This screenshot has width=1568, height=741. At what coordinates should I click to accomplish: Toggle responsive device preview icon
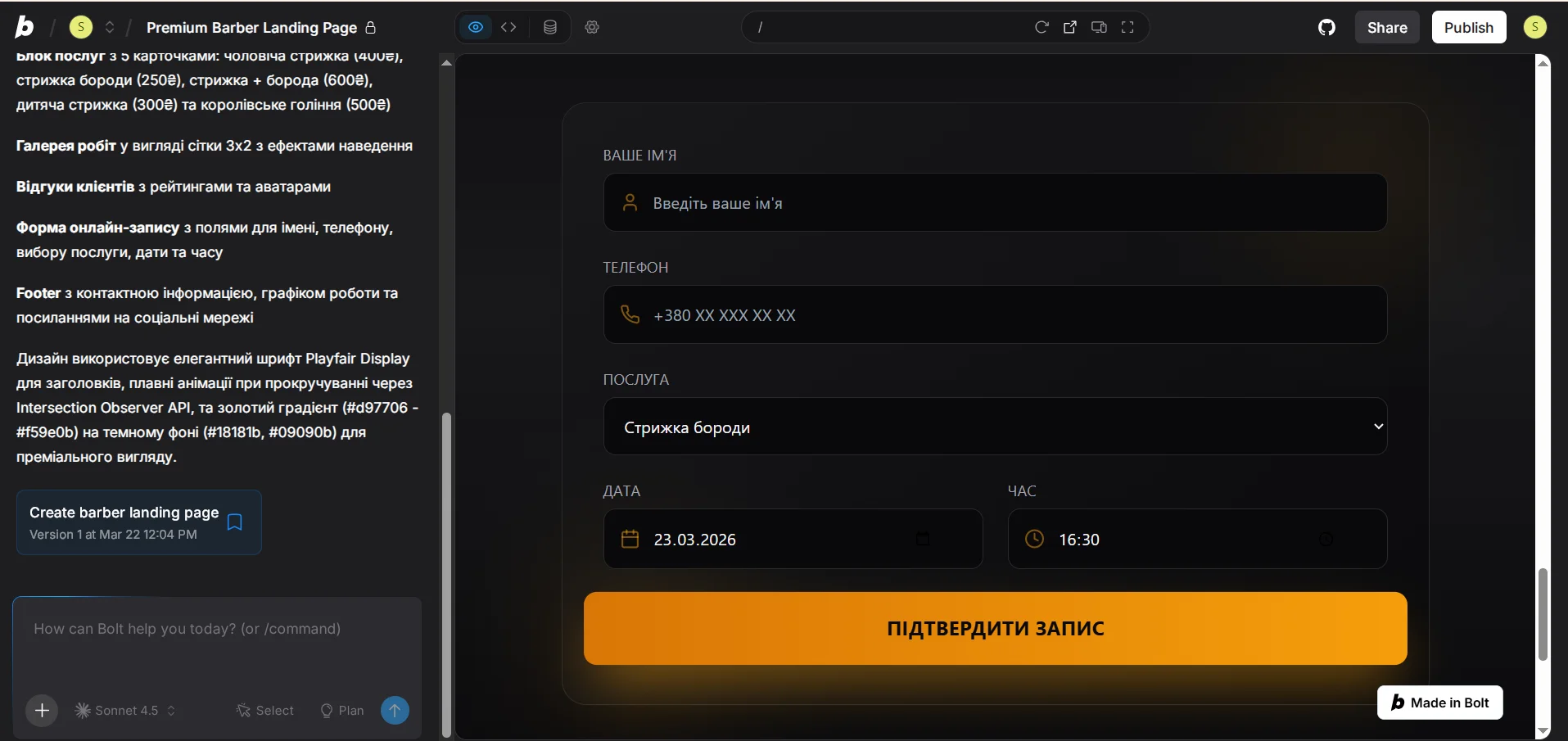[1099, 27]
